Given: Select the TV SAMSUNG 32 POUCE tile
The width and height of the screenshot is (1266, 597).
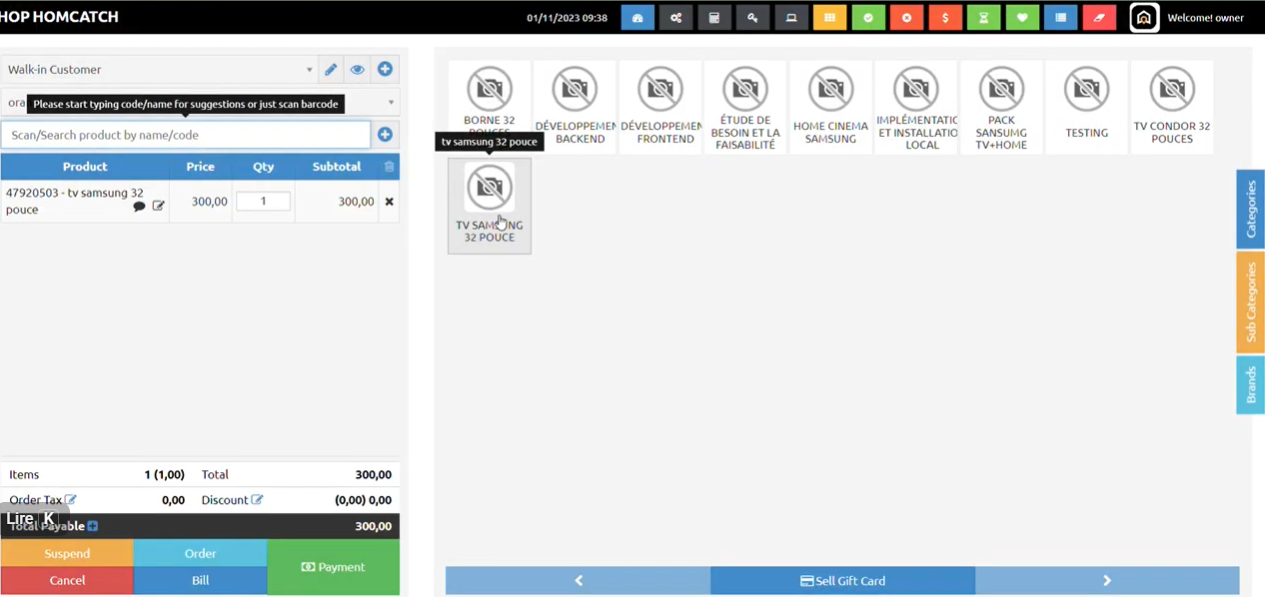Looking at the screenshot, I should point(490,206).
